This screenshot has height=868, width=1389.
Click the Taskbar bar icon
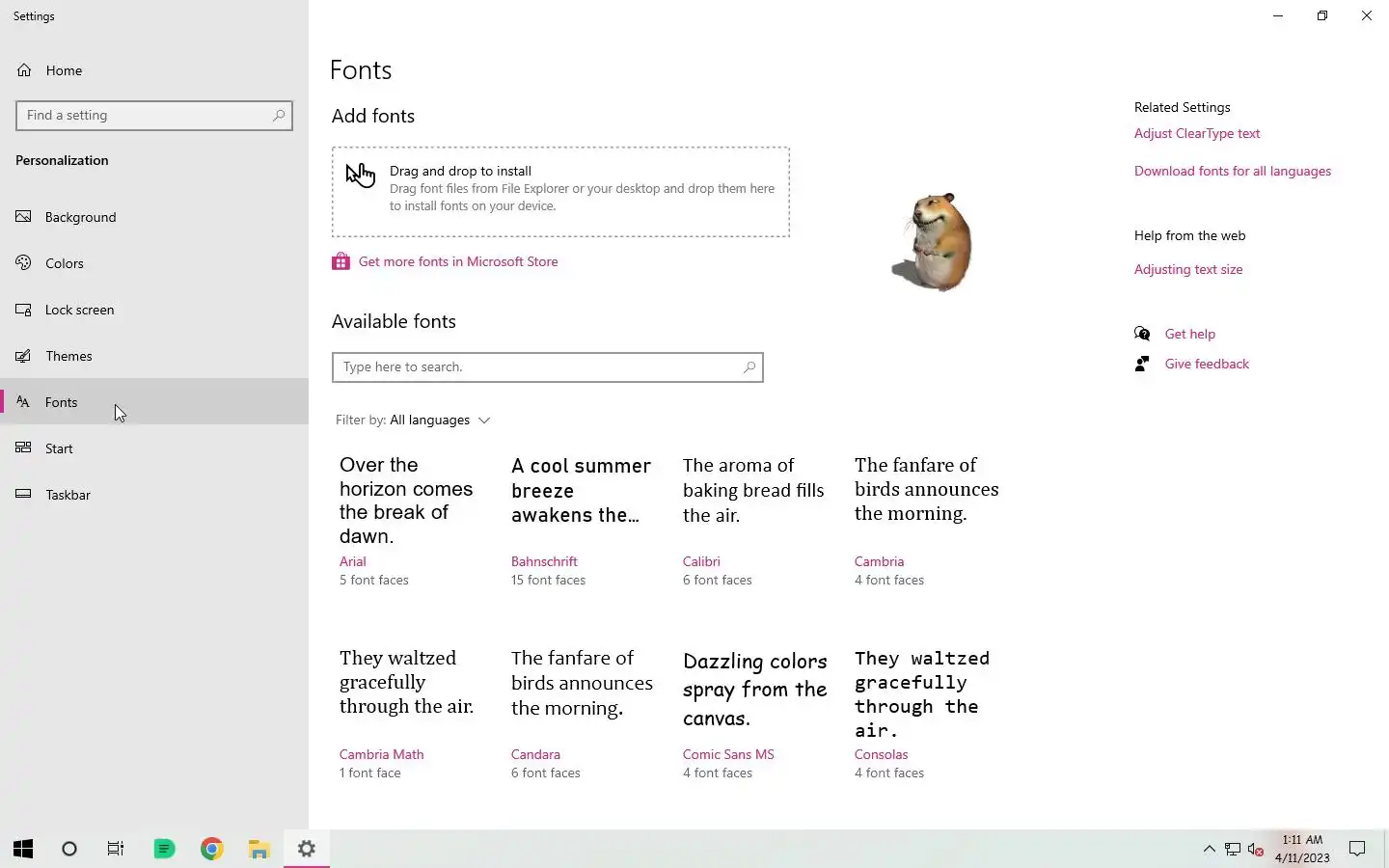pyautogui.click(x=24, y=495)
